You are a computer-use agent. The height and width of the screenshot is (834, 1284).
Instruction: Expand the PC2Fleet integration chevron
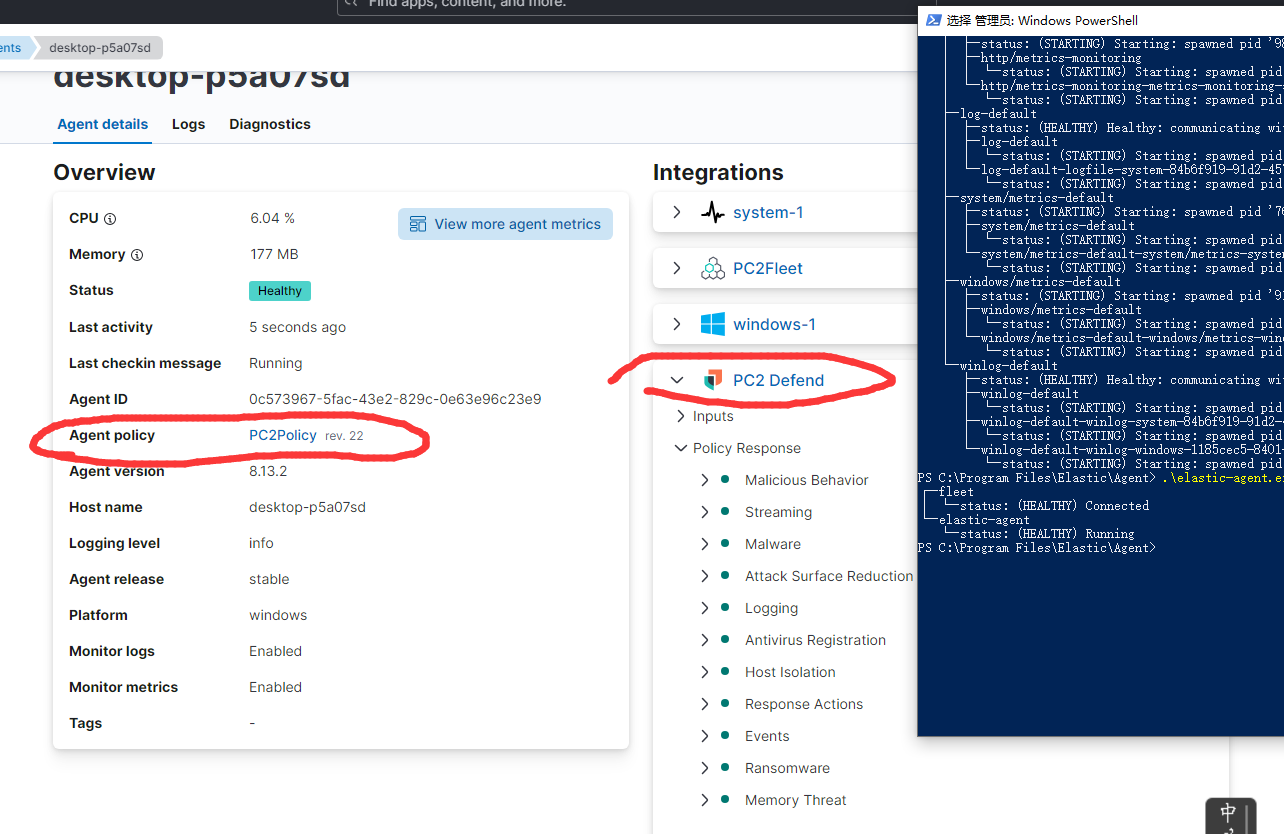pyautogui.click(x=677, y=268)
